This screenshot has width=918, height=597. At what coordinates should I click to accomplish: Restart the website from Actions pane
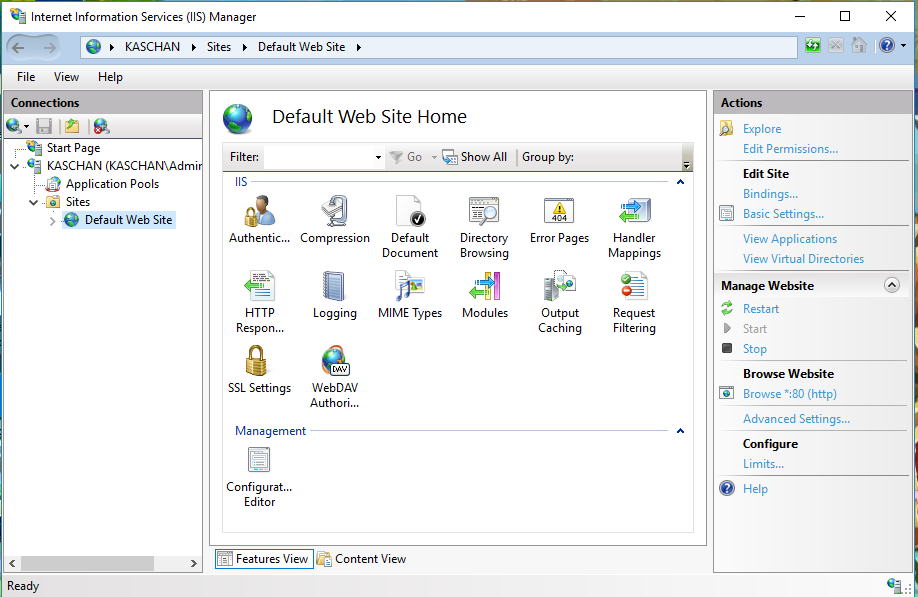pos(761,309)
